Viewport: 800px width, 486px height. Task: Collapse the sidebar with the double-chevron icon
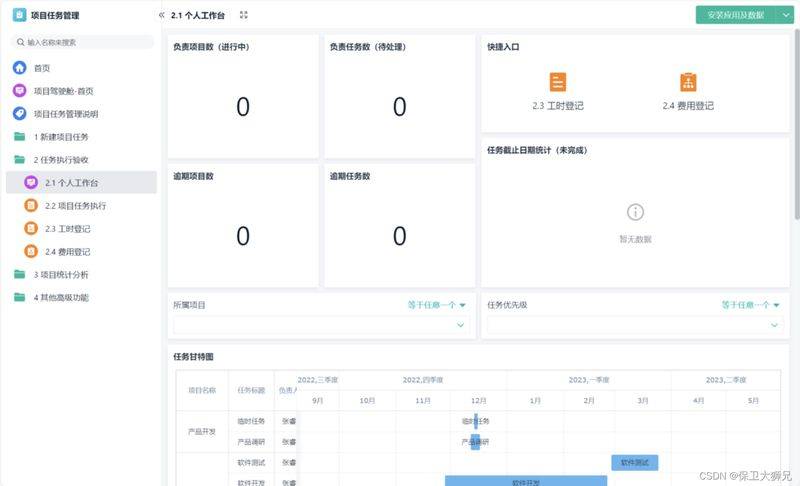162,15
